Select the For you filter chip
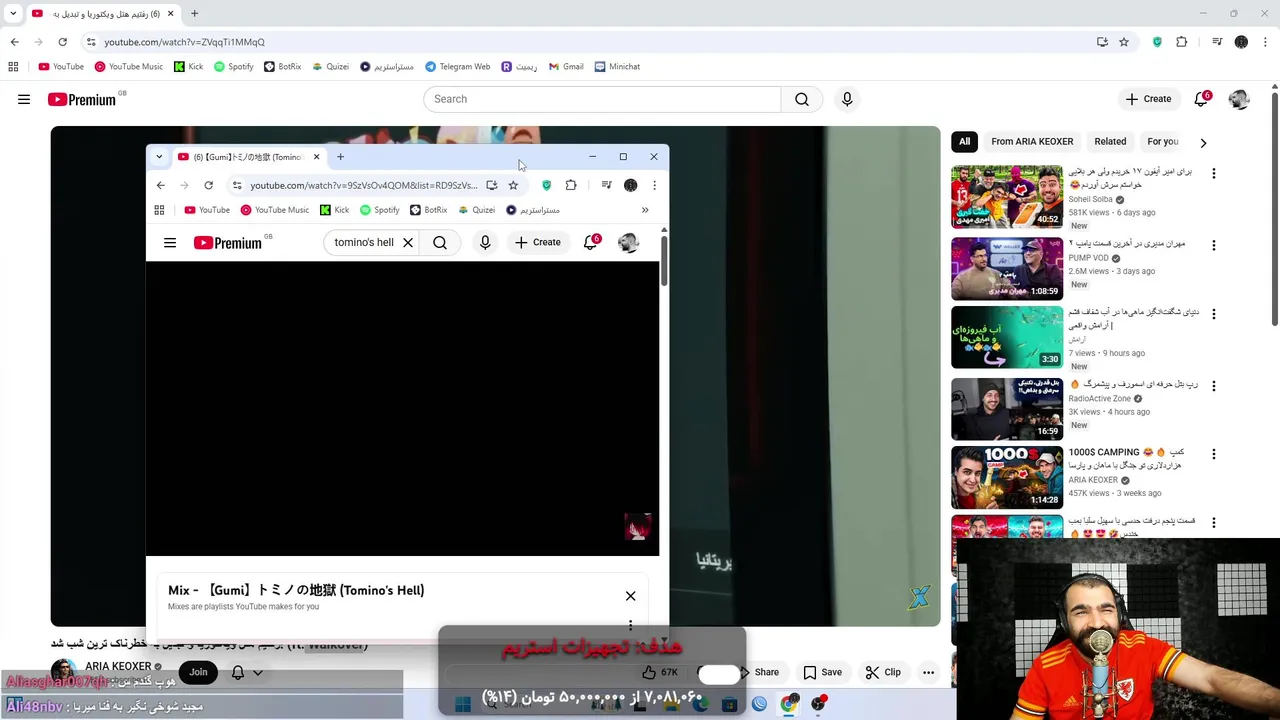The image size is (1280, 720). click(1162, 142)
